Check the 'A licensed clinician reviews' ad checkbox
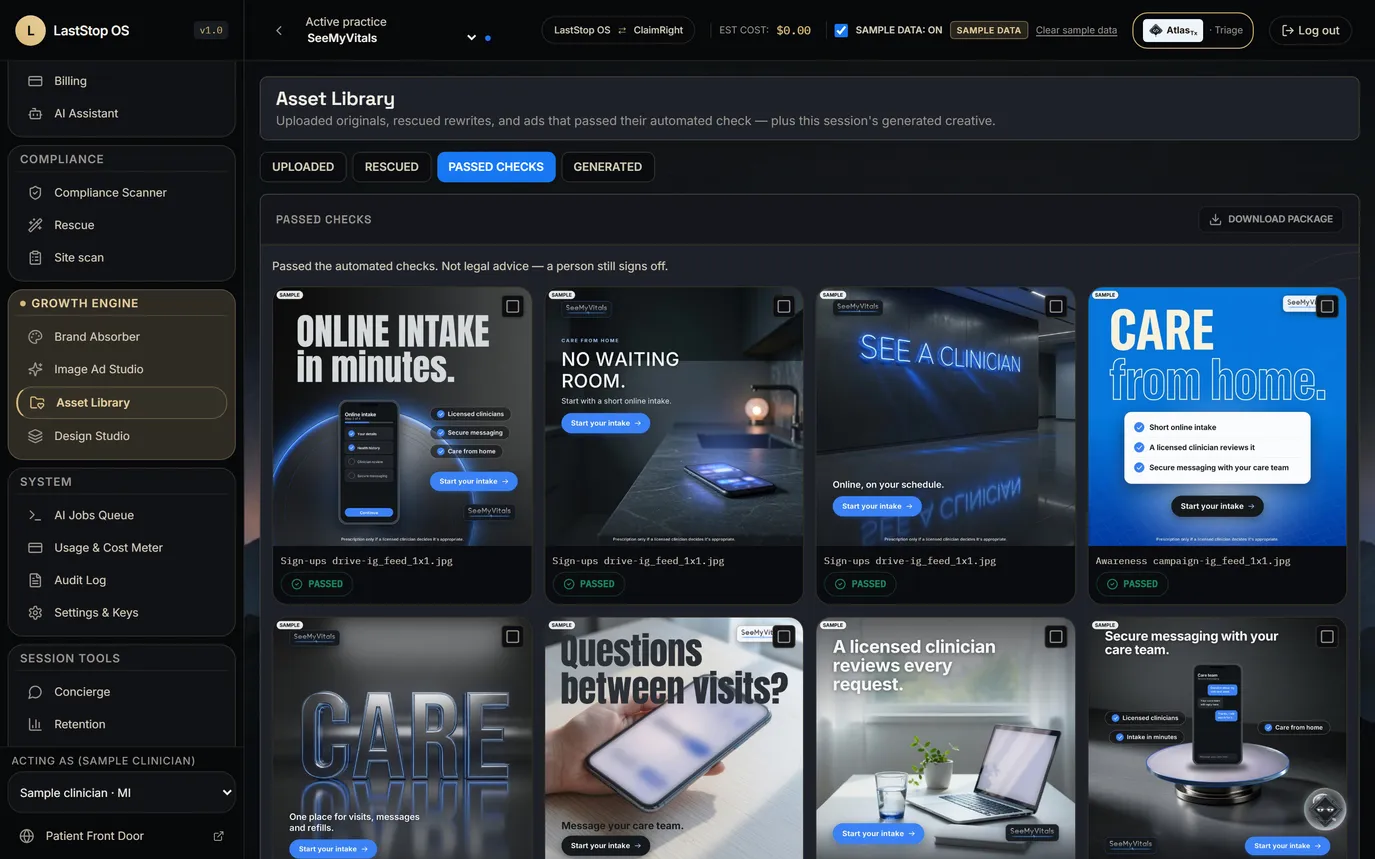 click(1056, 636)
